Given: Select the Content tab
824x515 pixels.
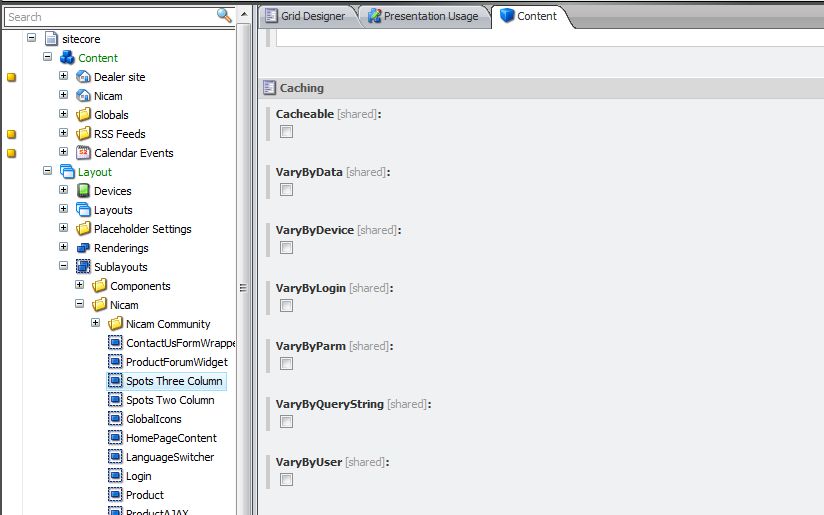Looking at the screenshot, I should point(529,16).
